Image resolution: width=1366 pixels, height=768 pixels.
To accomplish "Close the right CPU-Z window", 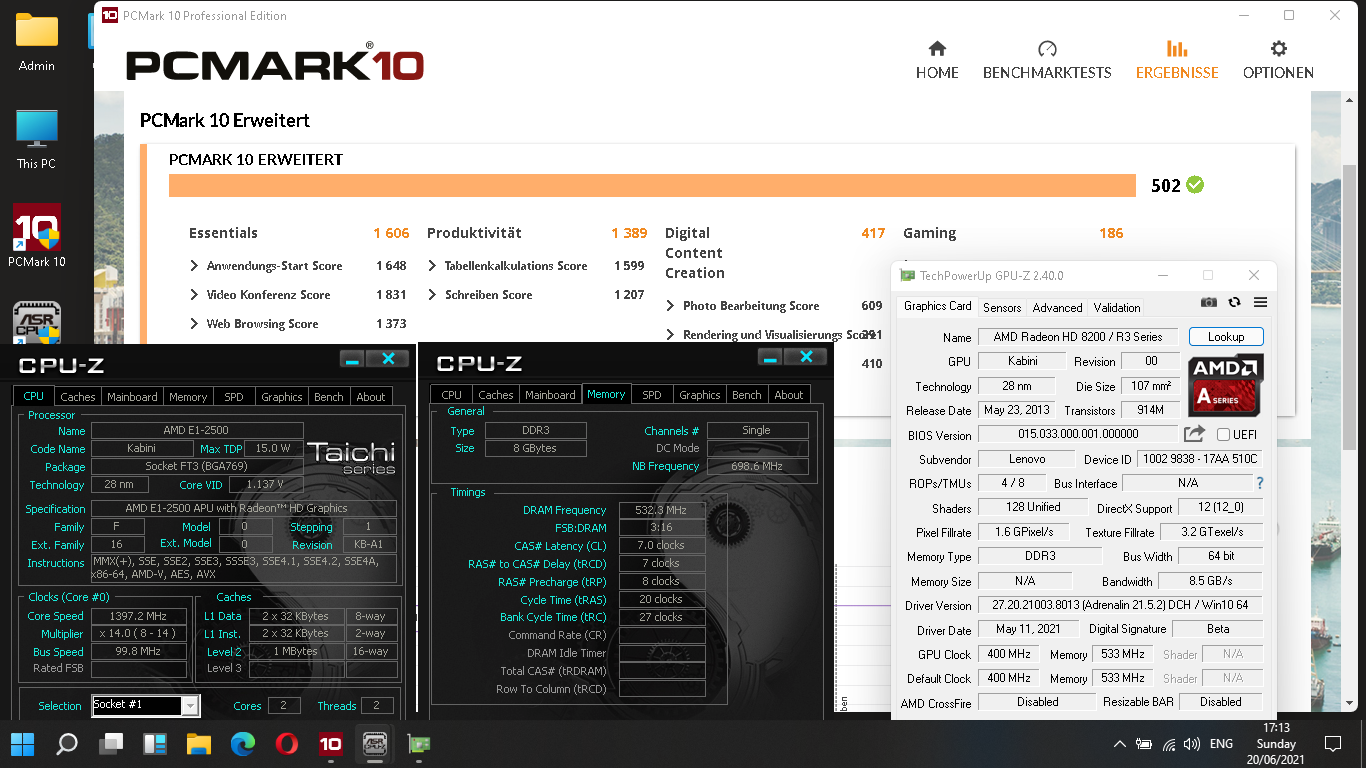I will pyautogui.click(x=807, y=356).
